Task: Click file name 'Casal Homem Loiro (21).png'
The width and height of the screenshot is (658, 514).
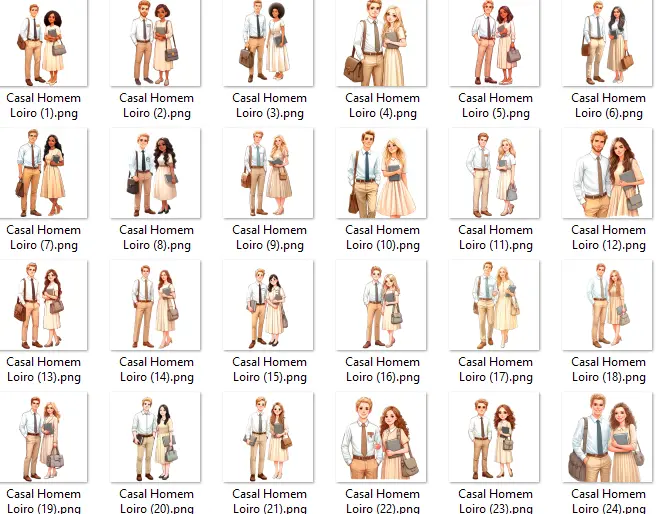Action: pyautogui.click(x=269, y=501)
